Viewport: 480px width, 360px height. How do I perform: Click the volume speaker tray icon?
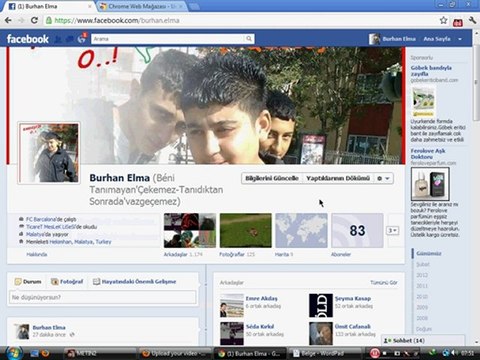click(454, 353)
